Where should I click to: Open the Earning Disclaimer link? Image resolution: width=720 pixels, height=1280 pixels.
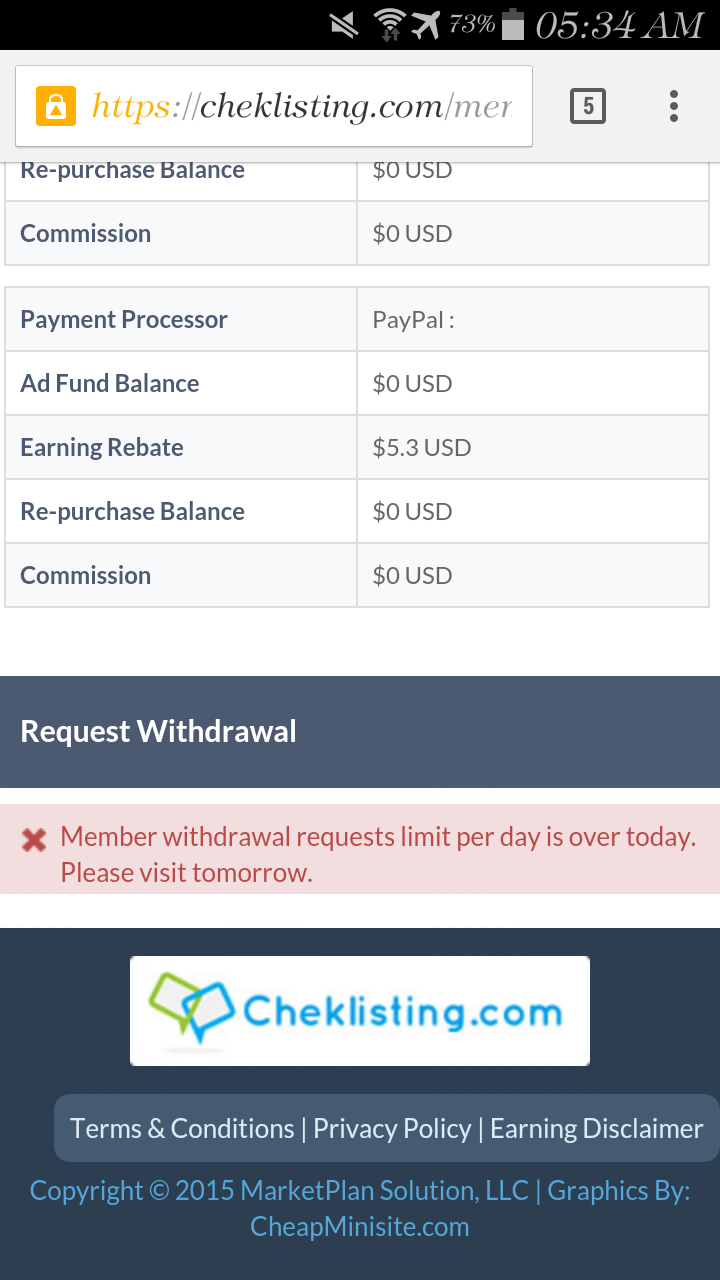(x=597, y=1129)
